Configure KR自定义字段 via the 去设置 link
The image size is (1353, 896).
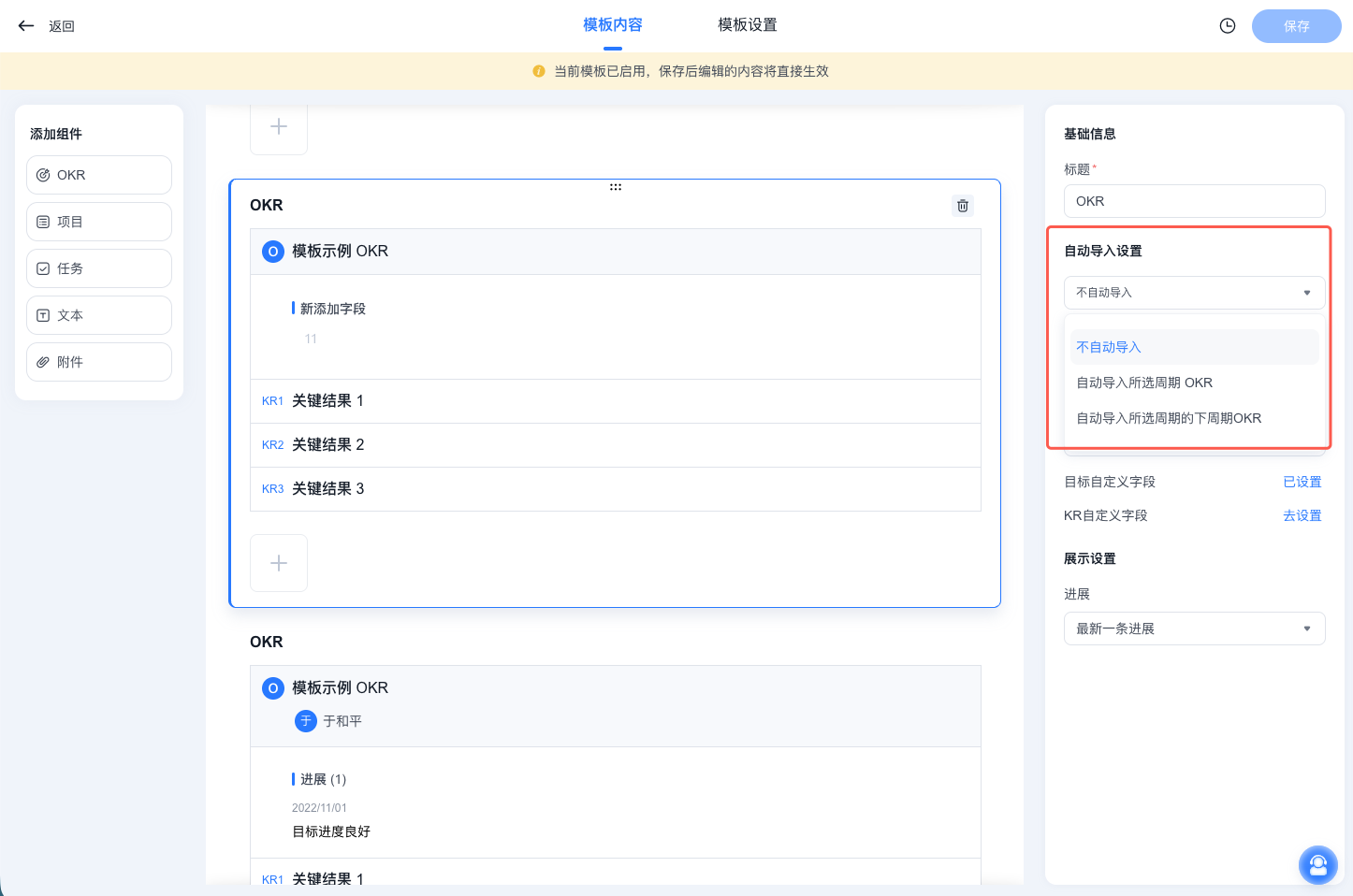(x=1302, y=514)
